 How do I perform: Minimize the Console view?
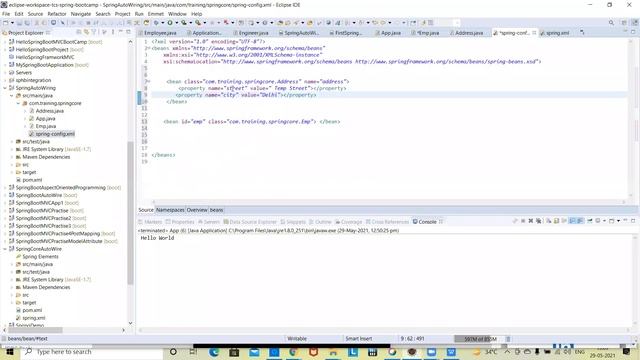tap(625, 221)
